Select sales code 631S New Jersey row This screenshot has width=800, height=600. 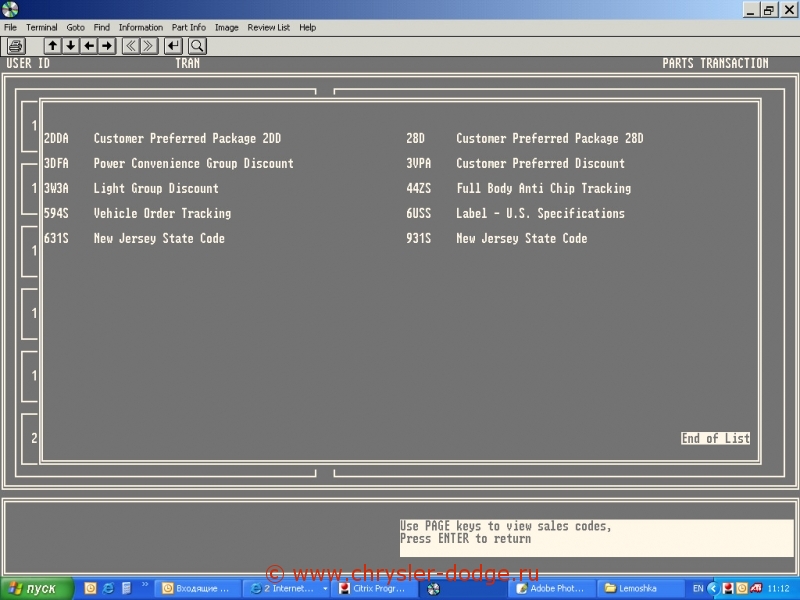[x=134, y=238]
